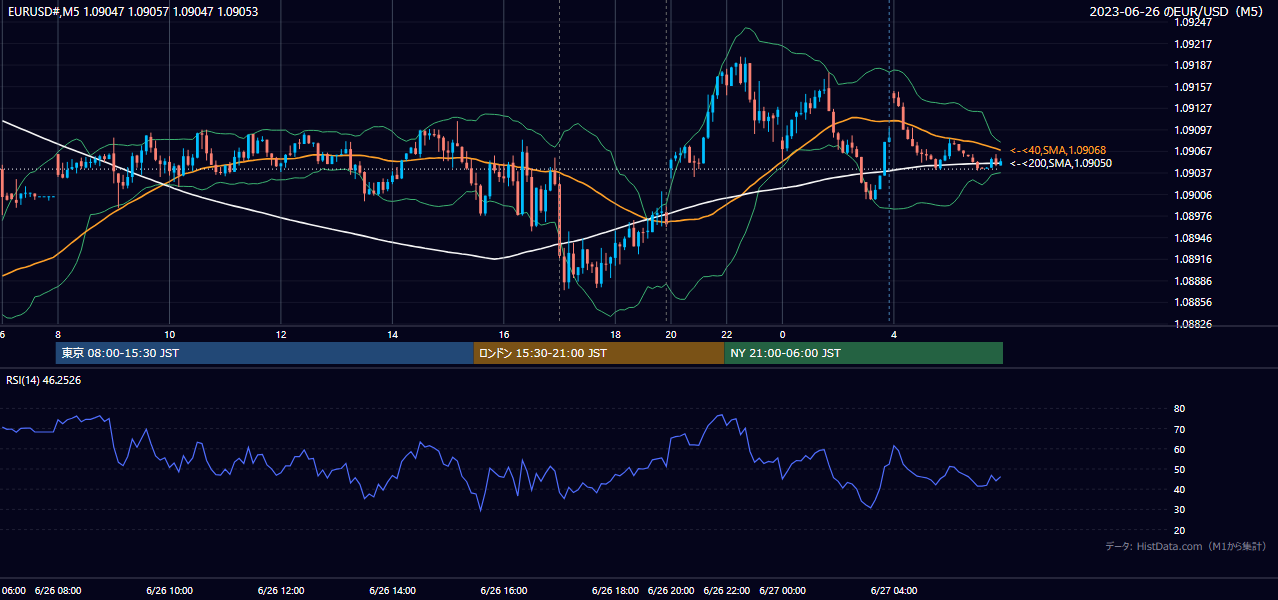
Task: Click RSI scale value 20 on right axis
Action: 1179,530
